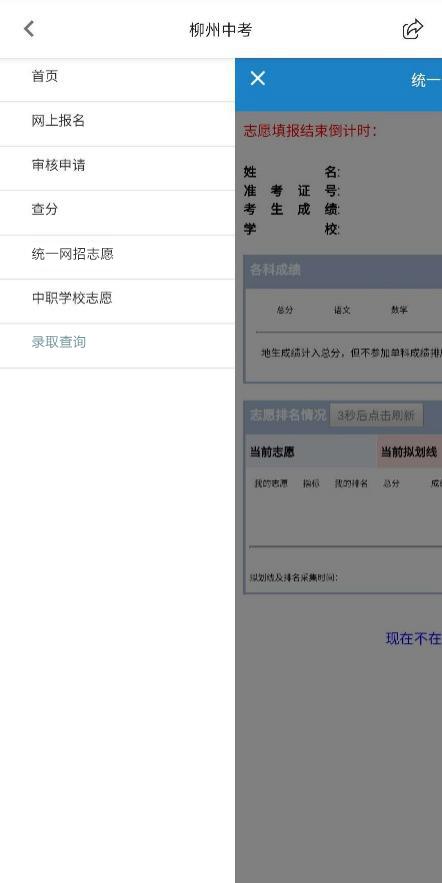Go to 审核申请 menu entry
This screenshot has height=883, width=442.
tap(117, 165)
